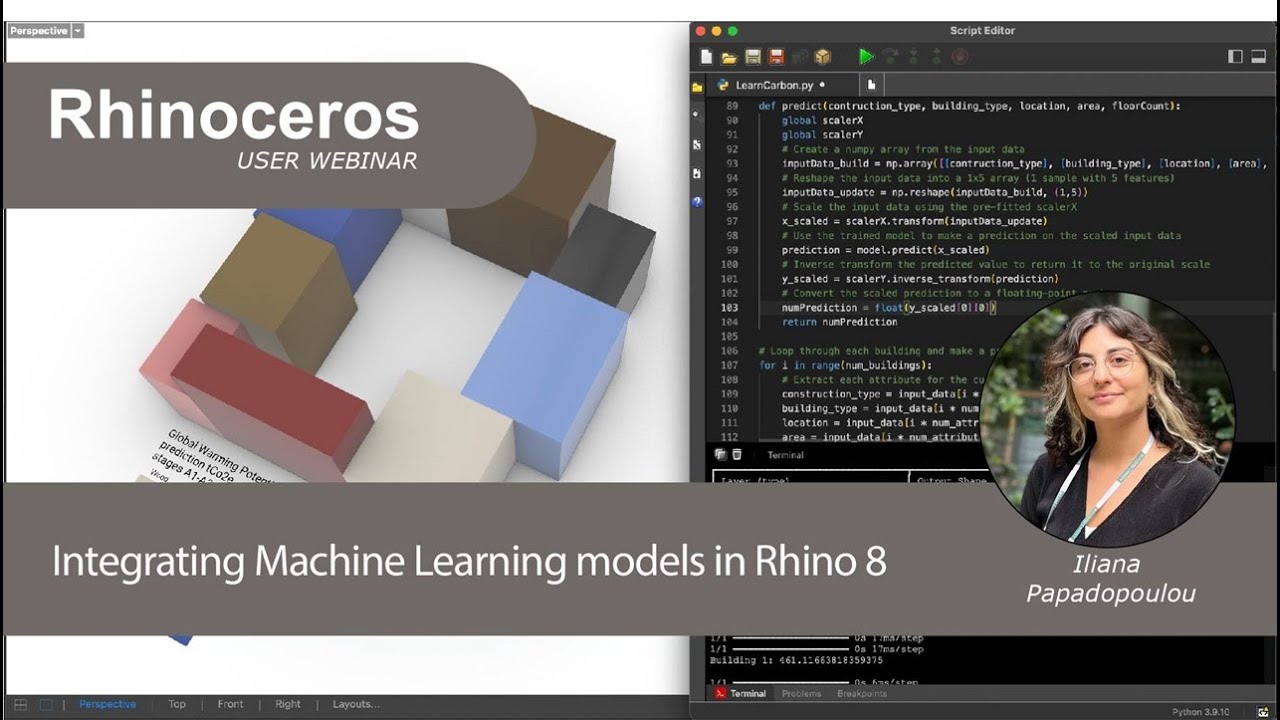Click 'prediction = model.predict(x_scaled)' line
1280x720 pixels.
coord(886,250)
